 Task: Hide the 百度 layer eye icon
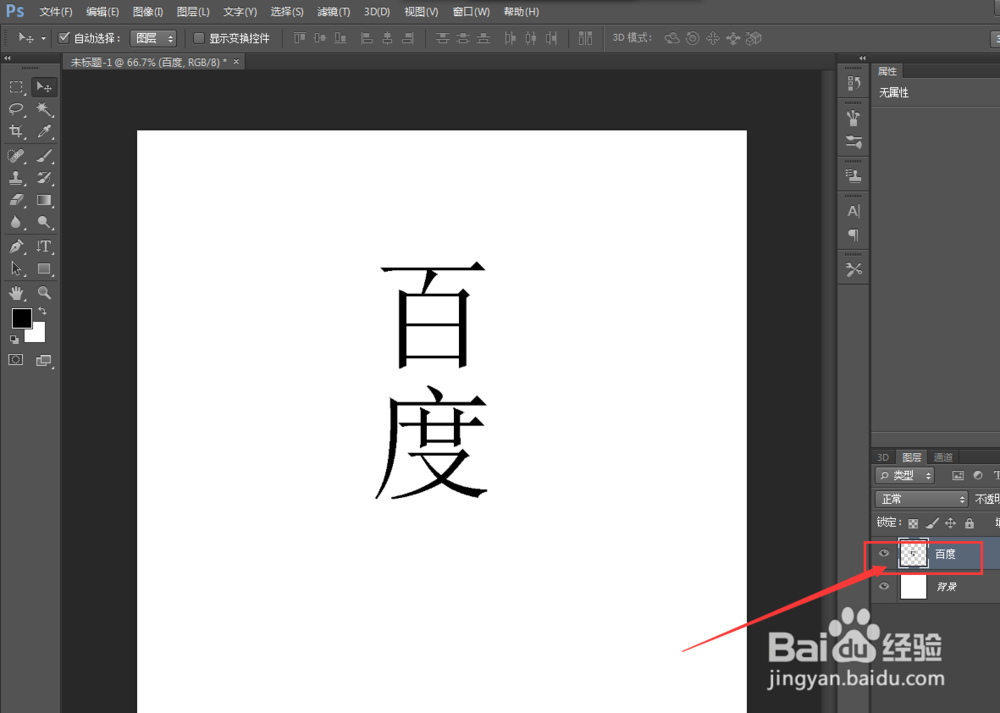(x=884, y=554)
